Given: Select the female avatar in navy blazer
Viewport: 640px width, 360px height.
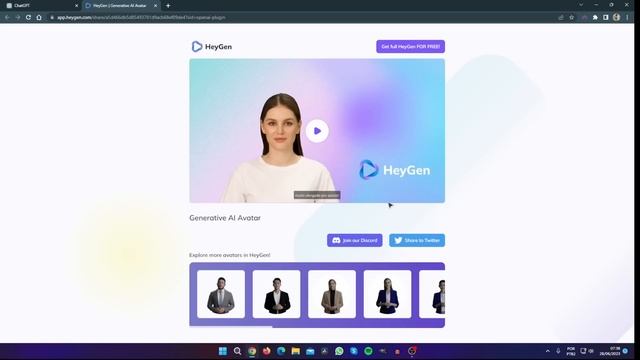Looking at the screenshot, I should [387, 294].
